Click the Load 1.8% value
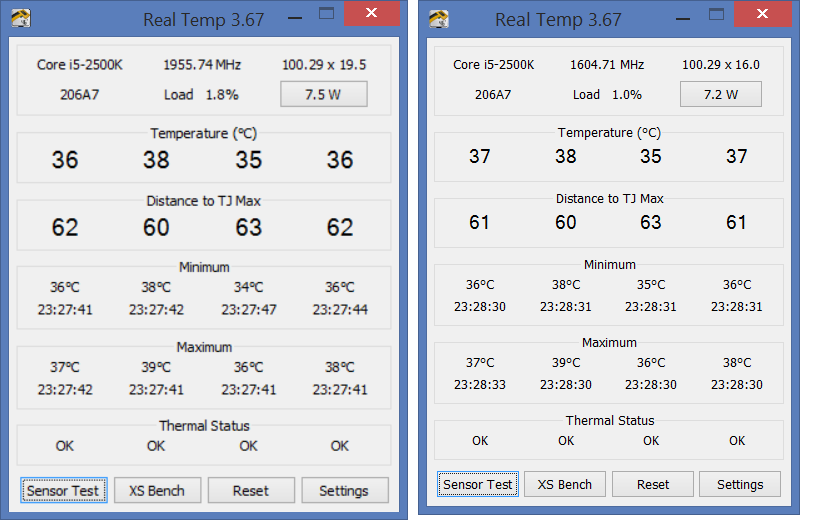Screen dimensions: 823x527 click(201, 94)
